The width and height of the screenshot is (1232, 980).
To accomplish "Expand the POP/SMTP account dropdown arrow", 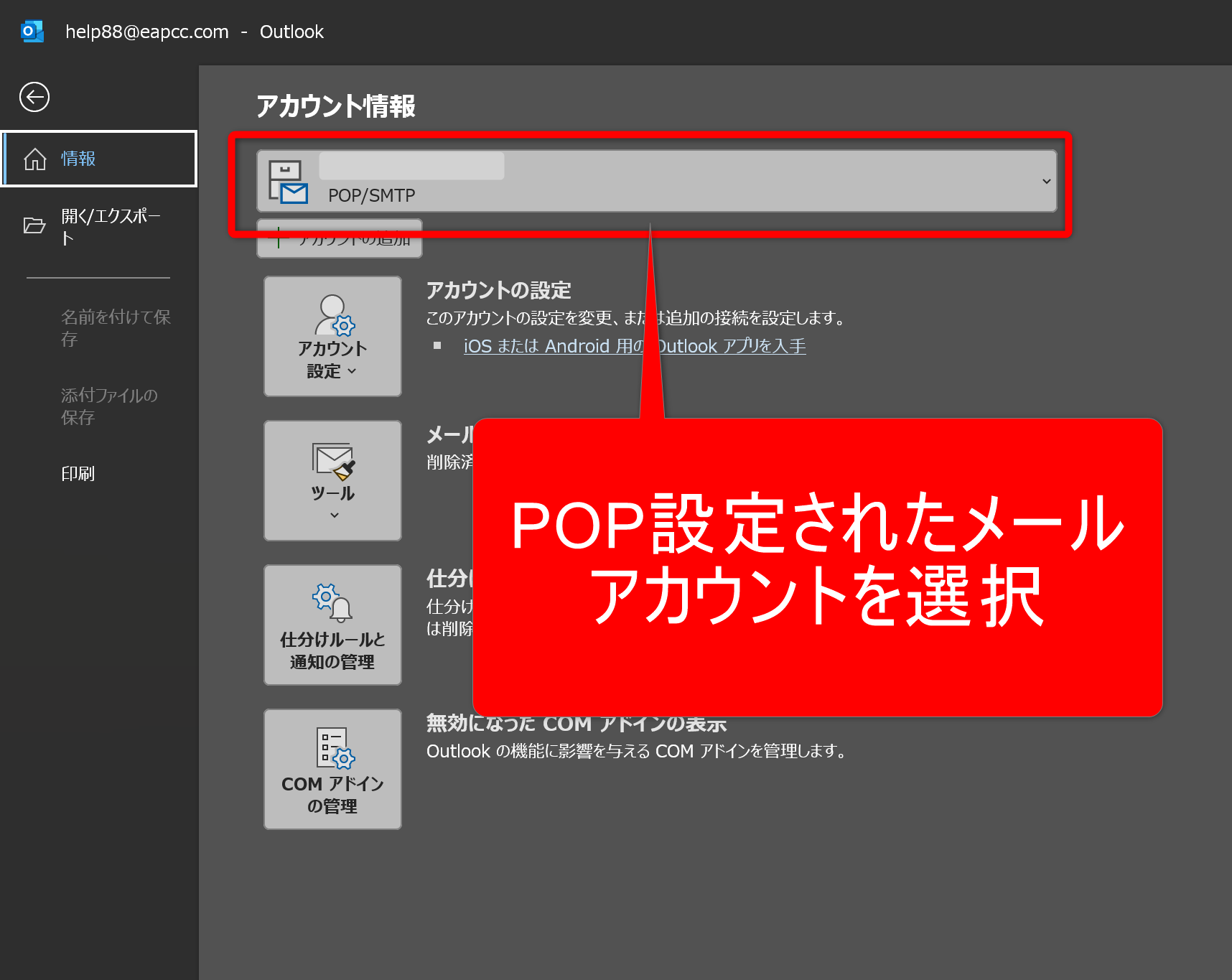I will coord(1046,182).
